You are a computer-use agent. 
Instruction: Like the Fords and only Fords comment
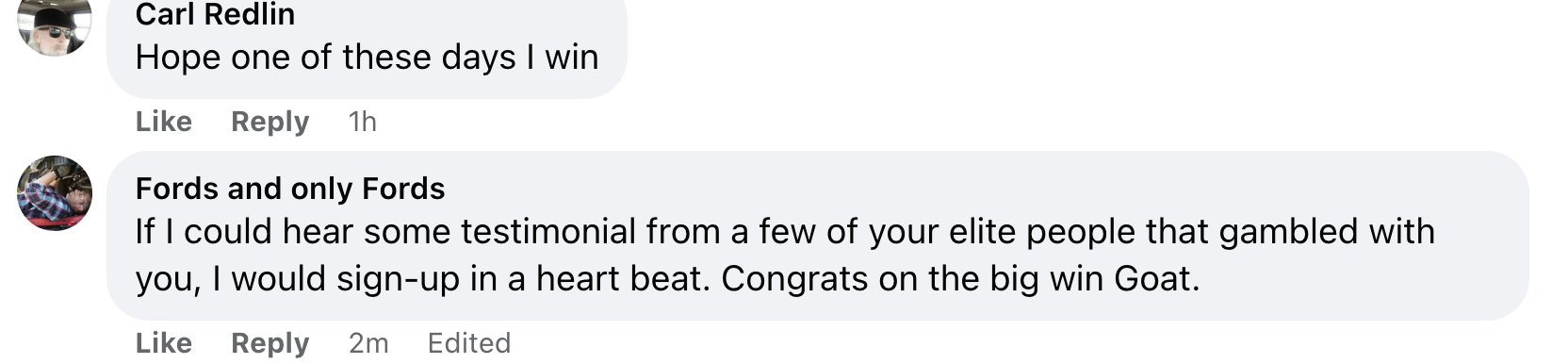tap(164, 343)
